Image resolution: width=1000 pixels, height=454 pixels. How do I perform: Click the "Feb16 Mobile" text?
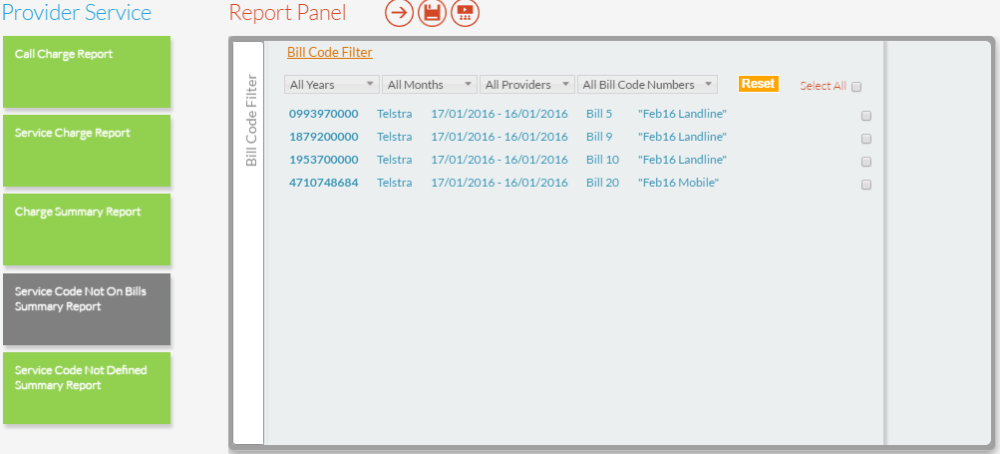pyautogui.click(x=679, y=183)
